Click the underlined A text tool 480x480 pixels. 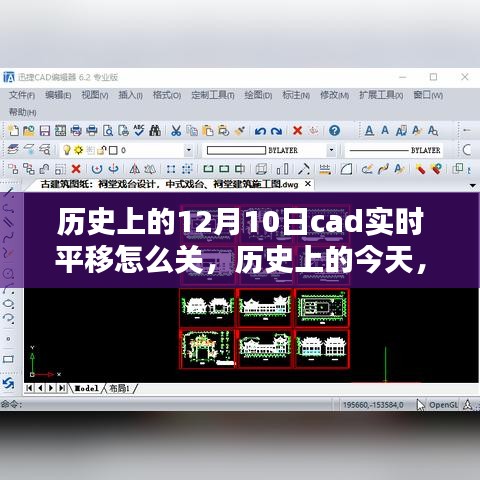click(x=369, y=130)
